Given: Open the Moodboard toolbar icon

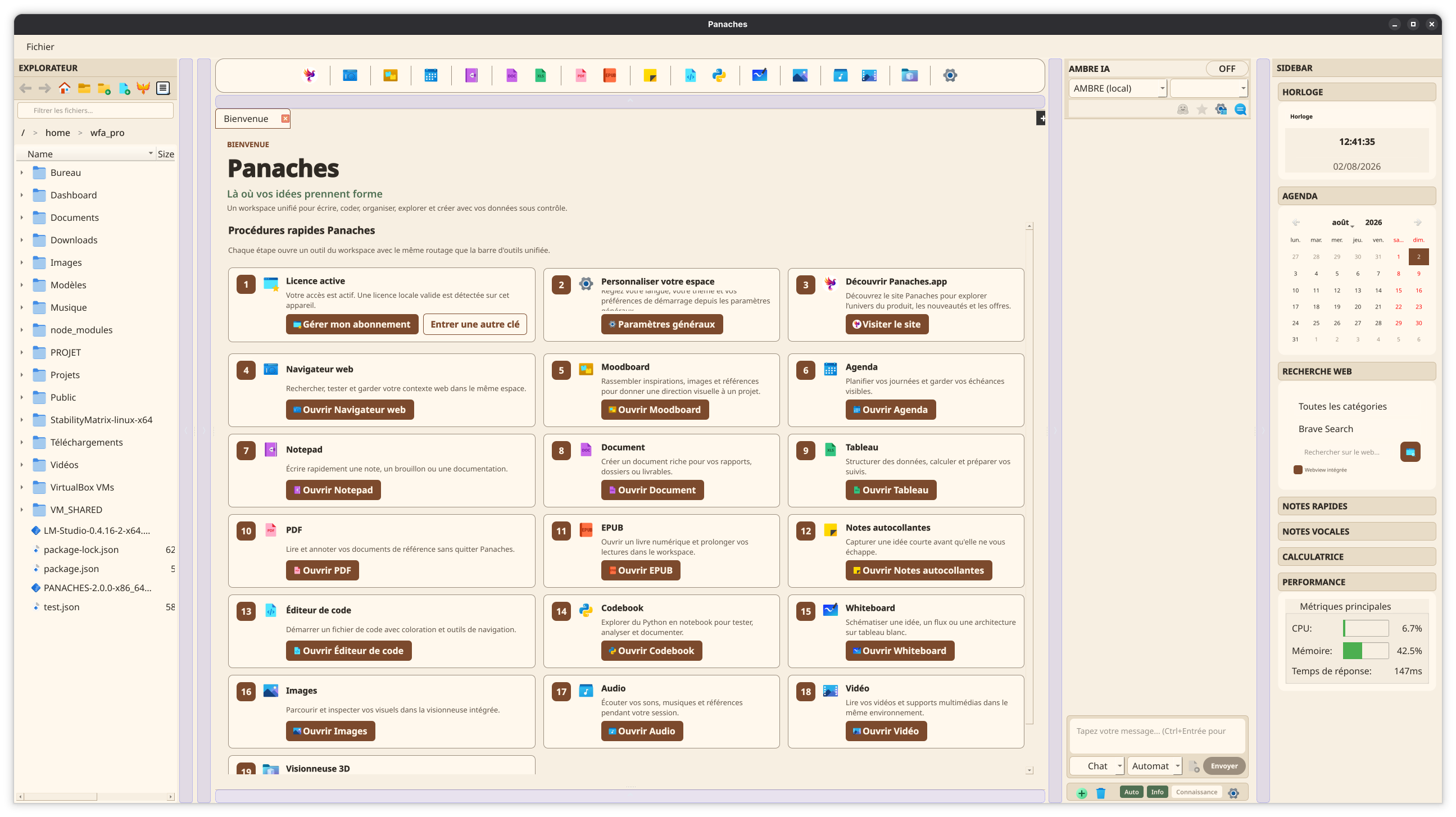Looking at the screenshot, I should [391, 75].
